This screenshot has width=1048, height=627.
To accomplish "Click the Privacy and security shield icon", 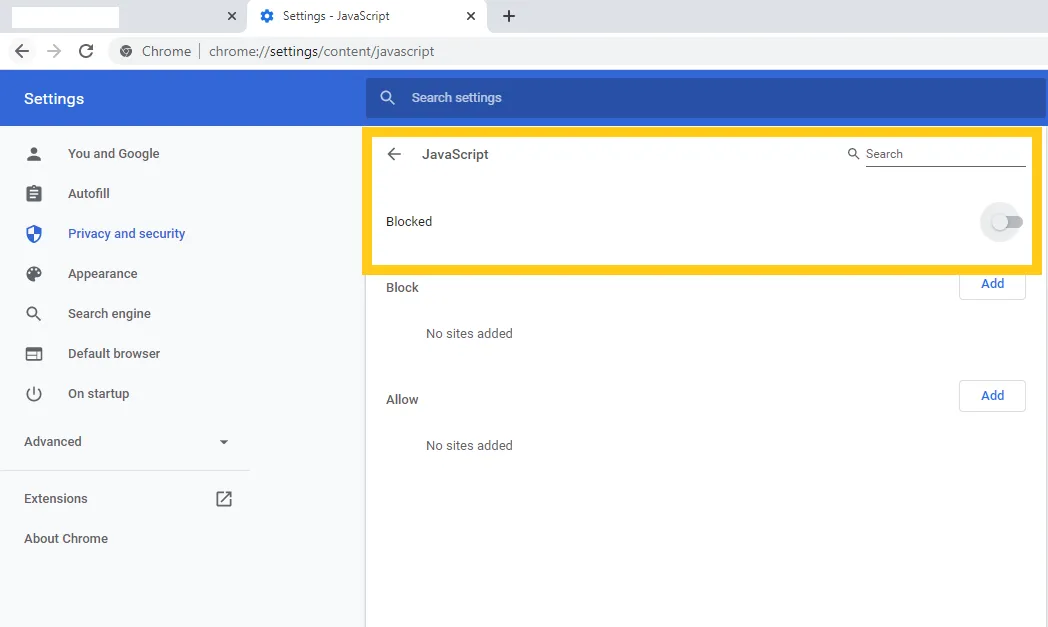I will pos(34,233).
